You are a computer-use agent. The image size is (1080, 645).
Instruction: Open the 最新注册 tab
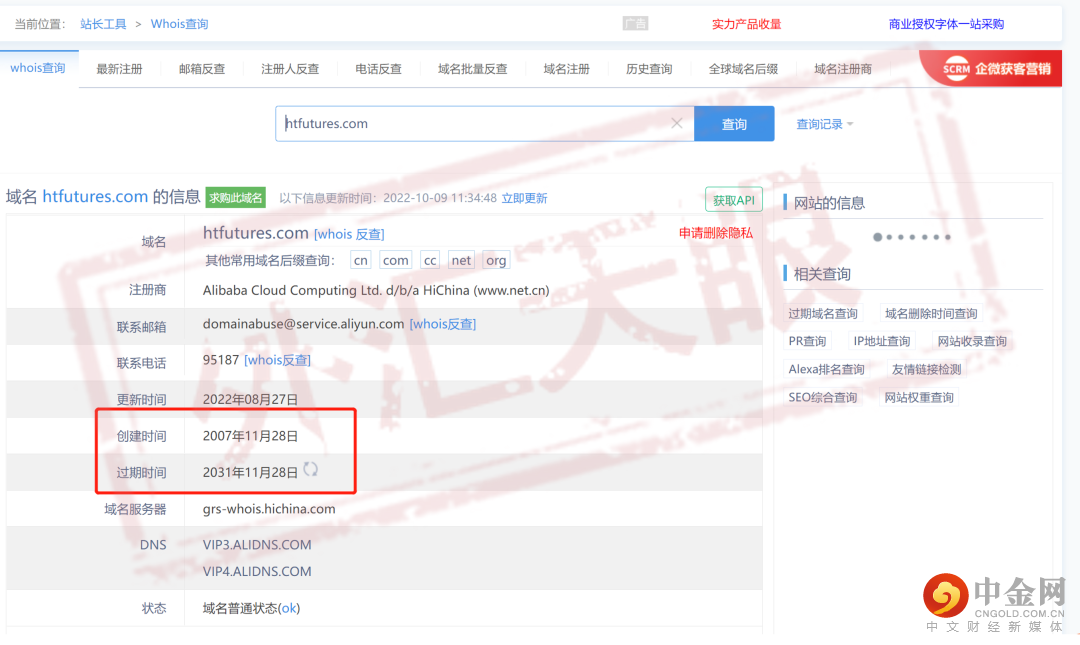119,69
